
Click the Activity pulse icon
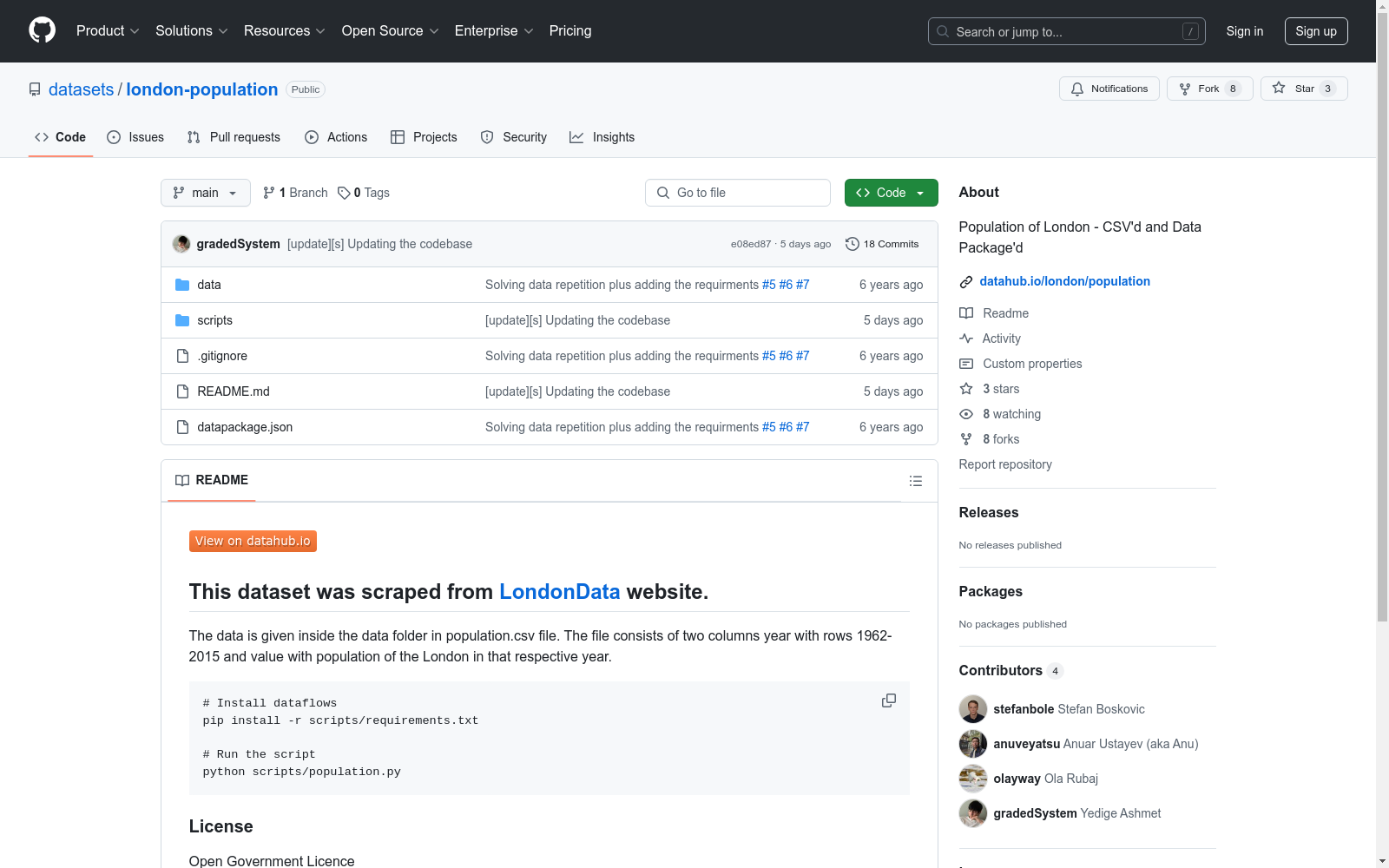coord(966,339)
